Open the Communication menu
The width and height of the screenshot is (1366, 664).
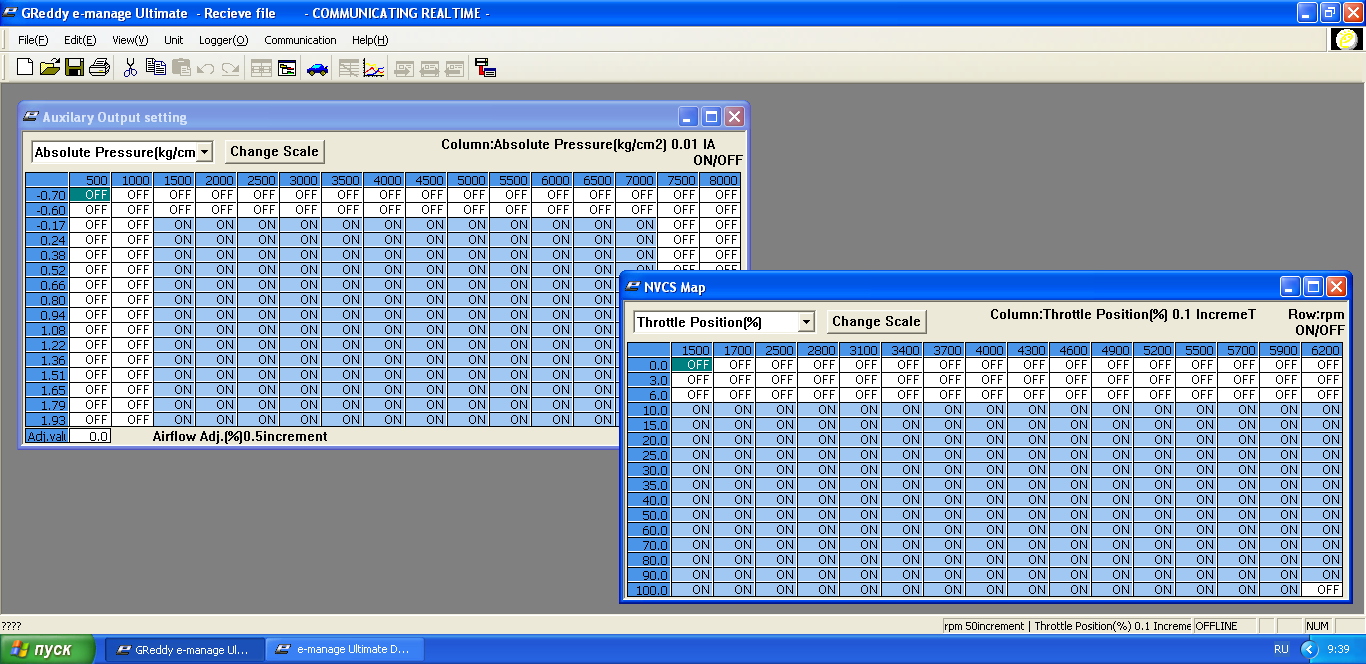point(300,40)
